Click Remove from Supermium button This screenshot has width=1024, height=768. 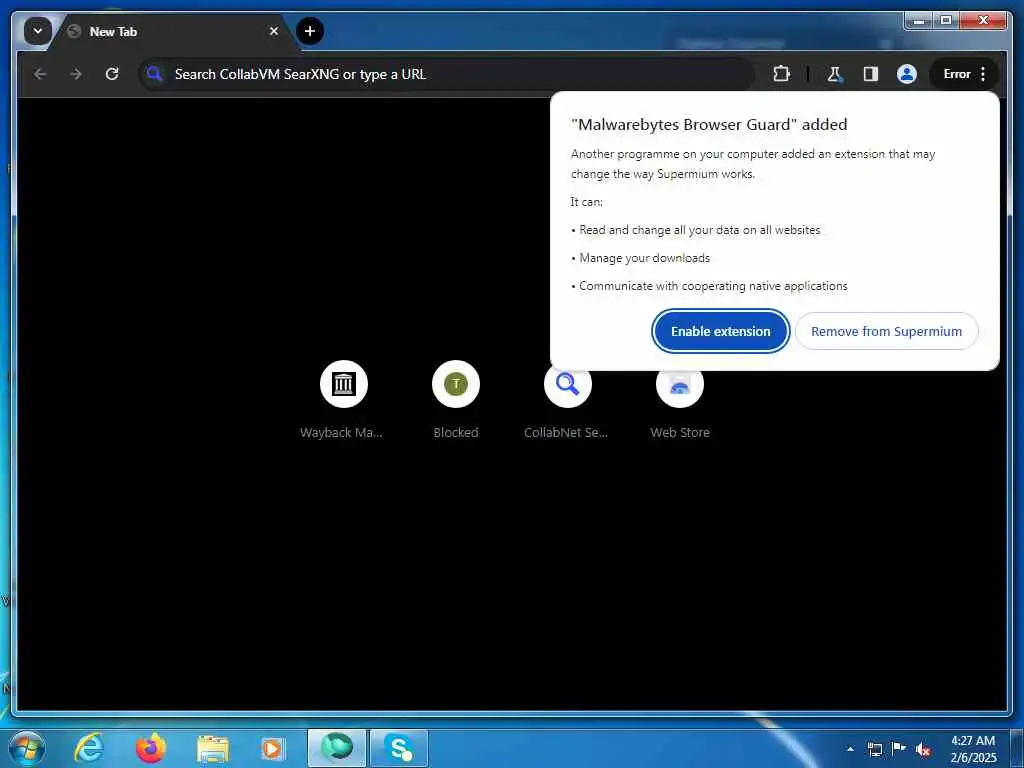tap(886, 331)
